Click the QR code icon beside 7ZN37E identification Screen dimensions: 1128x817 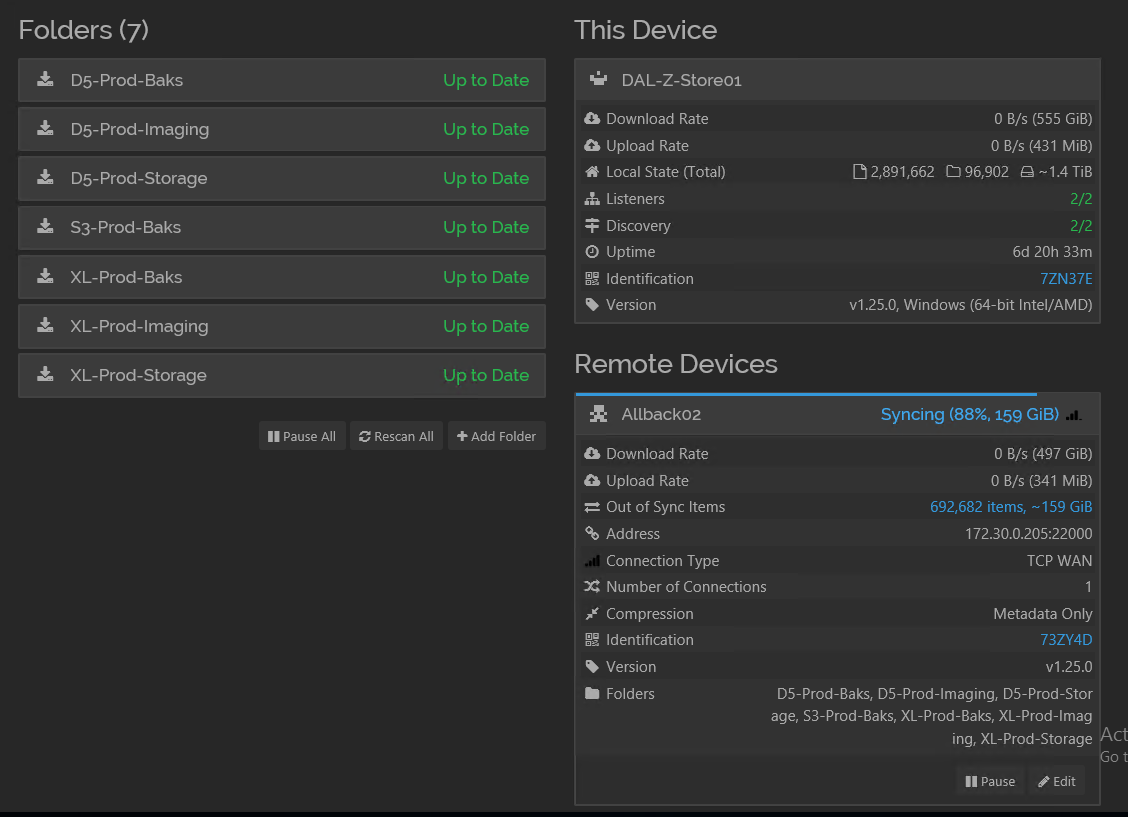click(592, 278)
